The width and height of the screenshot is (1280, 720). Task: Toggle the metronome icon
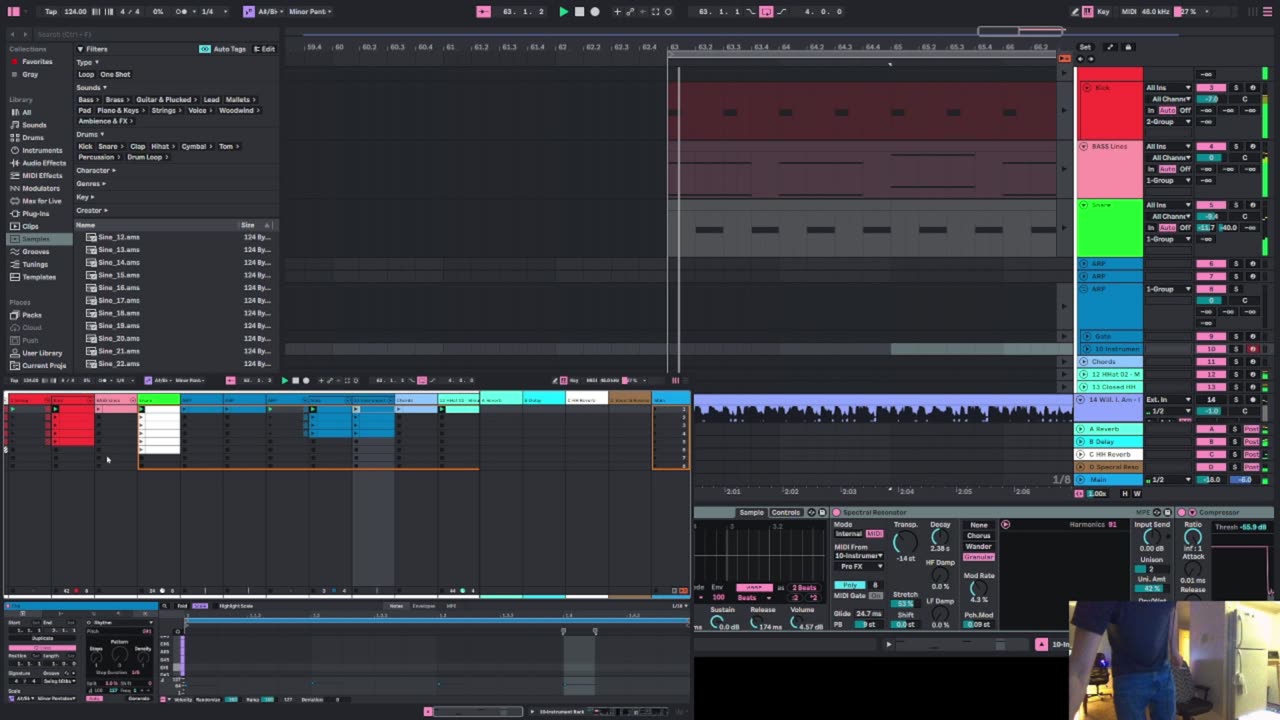183,12
